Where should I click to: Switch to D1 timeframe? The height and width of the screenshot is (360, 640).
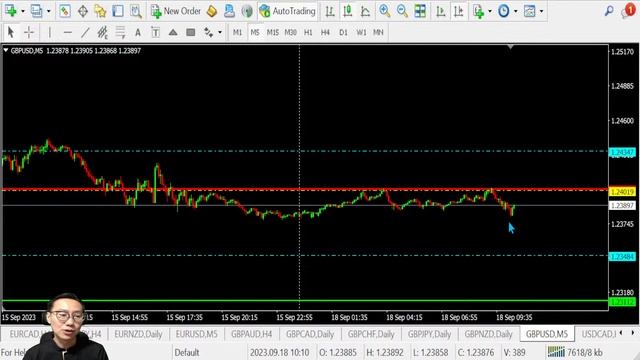(343, 32)
